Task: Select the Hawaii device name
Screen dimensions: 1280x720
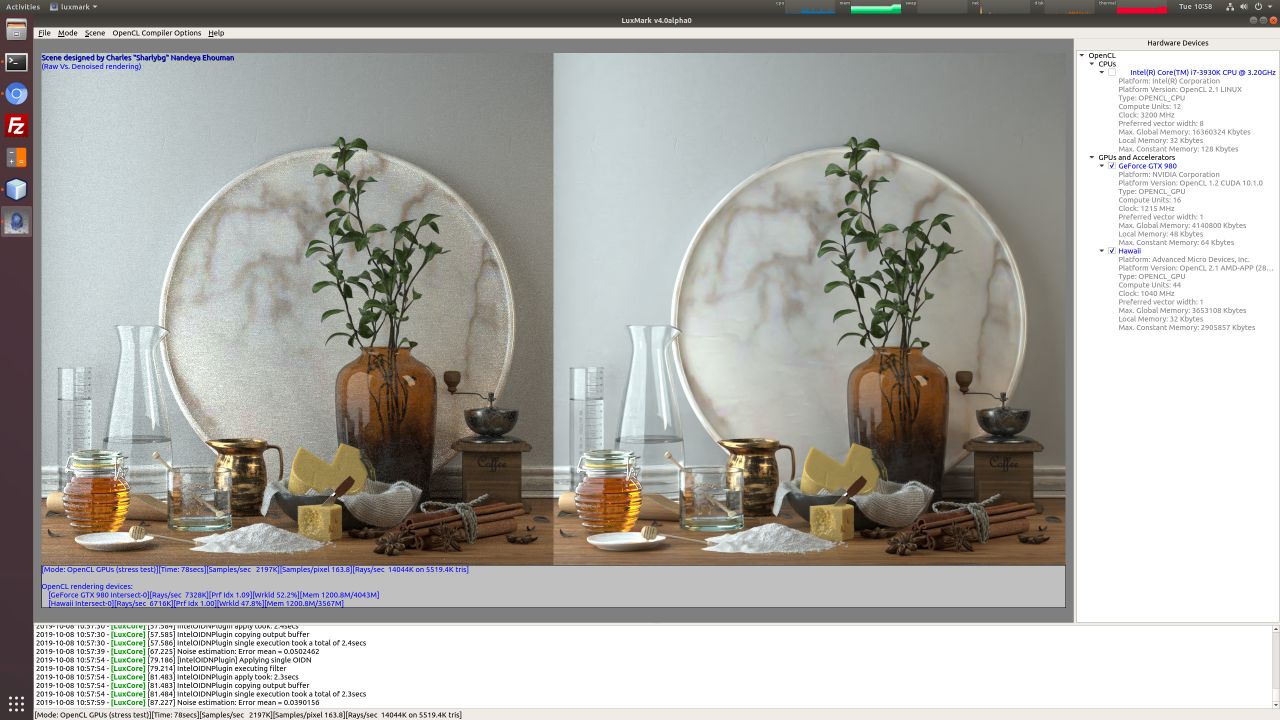Action: pos(1129,250)
